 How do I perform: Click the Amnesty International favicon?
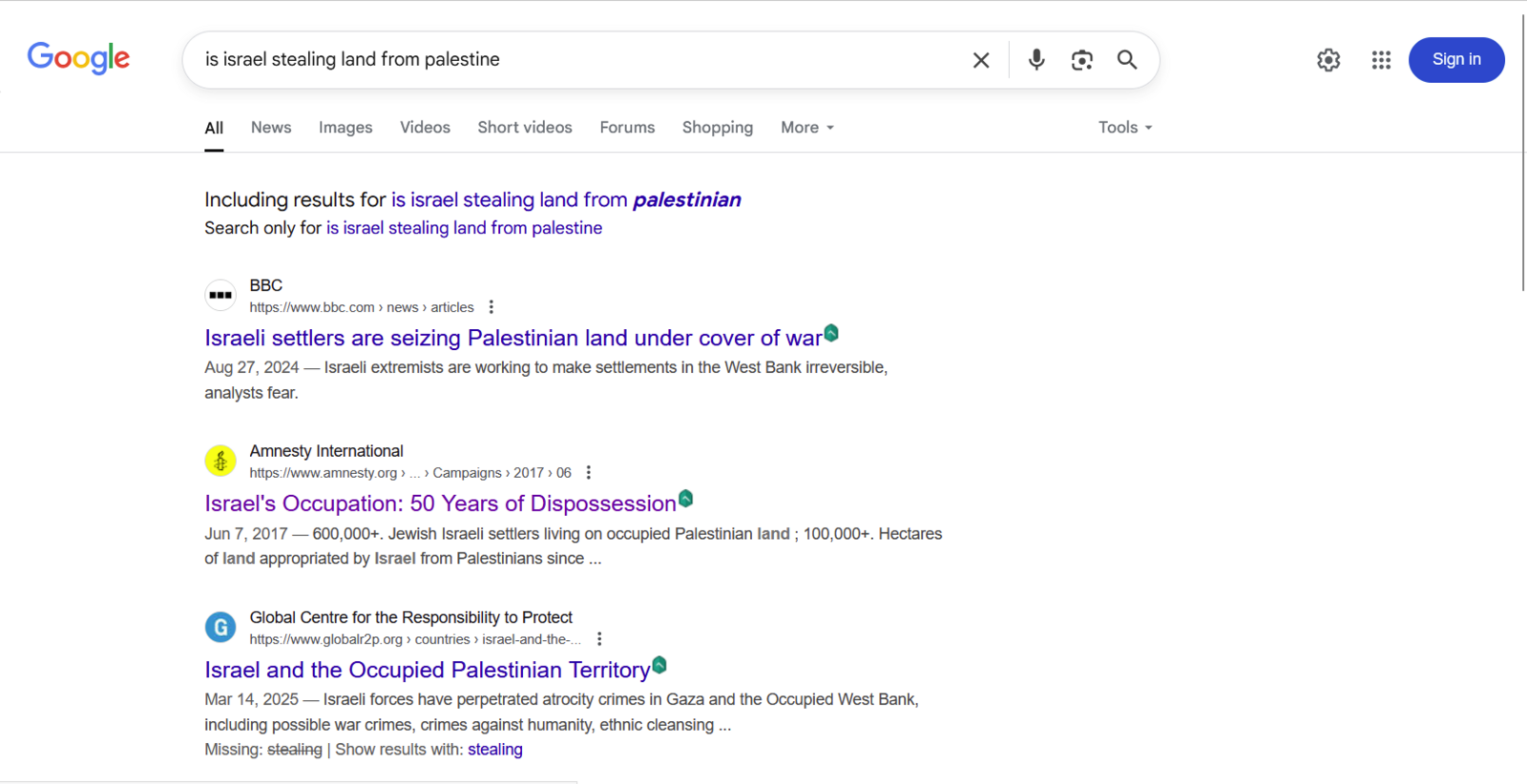pyautogui.click(x=220, y=461)
